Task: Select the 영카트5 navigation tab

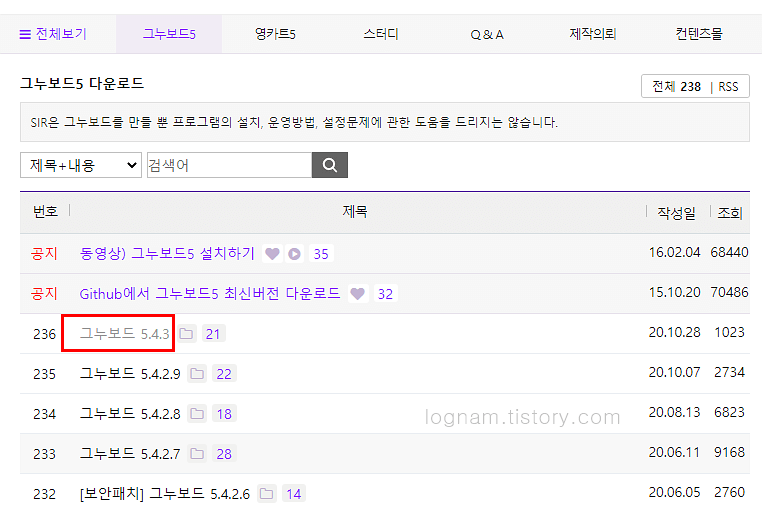Action: tap(275, 34)
